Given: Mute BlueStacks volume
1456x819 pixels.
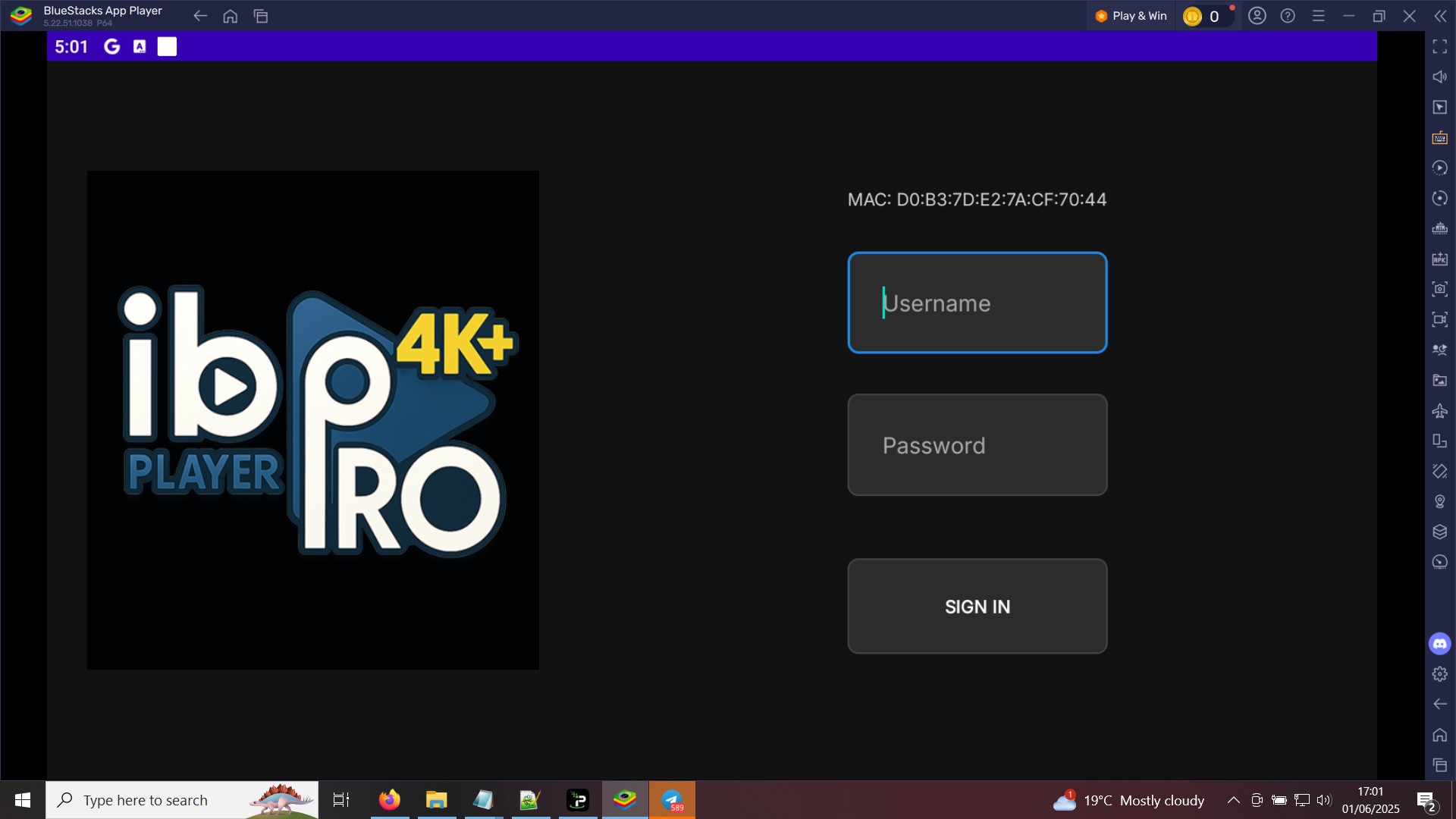Looking at the screenshot, I should coord(1439,77).
